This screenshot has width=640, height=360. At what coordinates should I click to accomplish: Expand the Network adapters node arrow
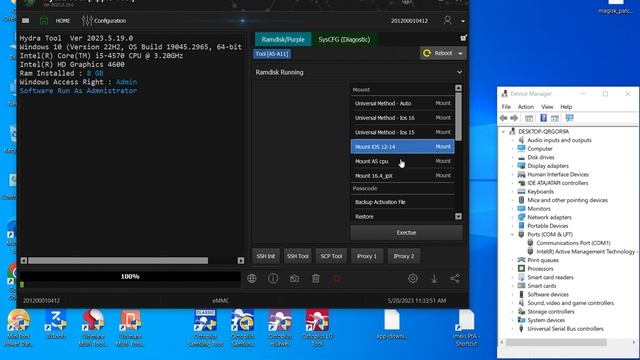(x=513, y=218)
